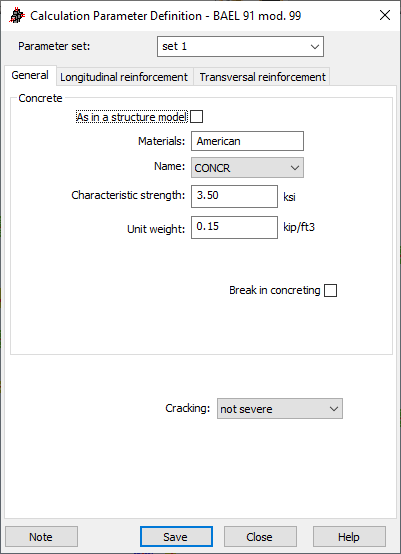
Task: Enable As in a structure model checkbox
Action: 196,117
